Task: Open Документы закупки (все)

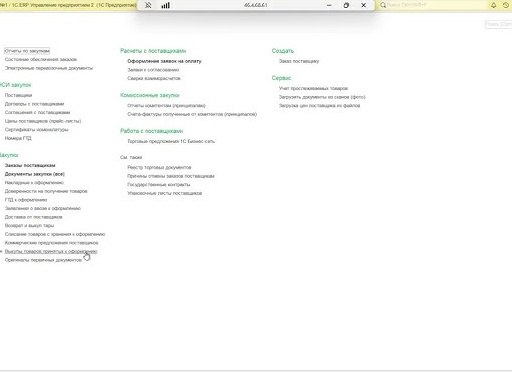Action: coord(35,174)
